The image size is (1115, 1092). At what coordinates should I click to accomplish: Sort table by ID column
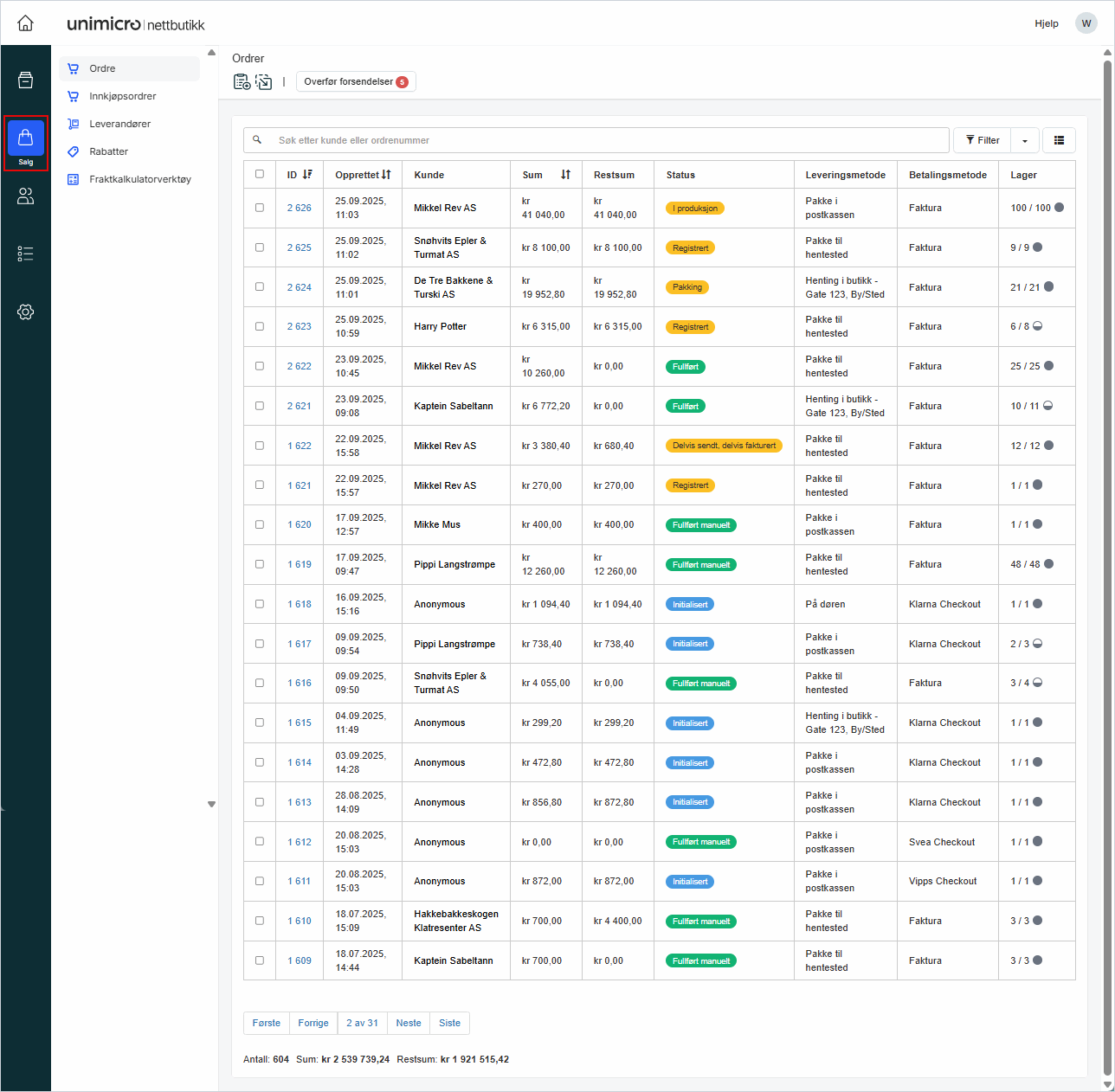[300, 175]
